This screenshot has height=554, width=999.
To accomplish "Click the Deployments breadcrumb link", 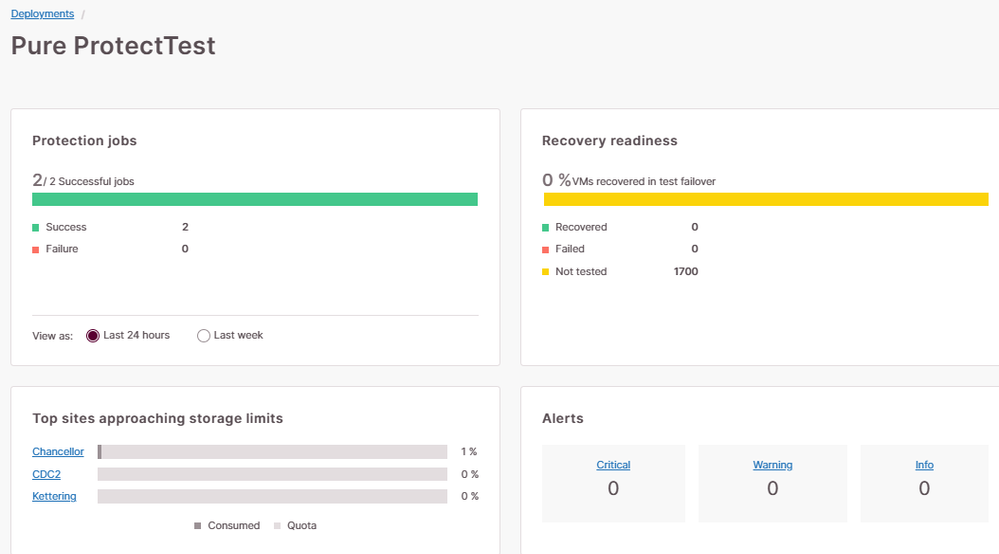I will pos(42,14).
